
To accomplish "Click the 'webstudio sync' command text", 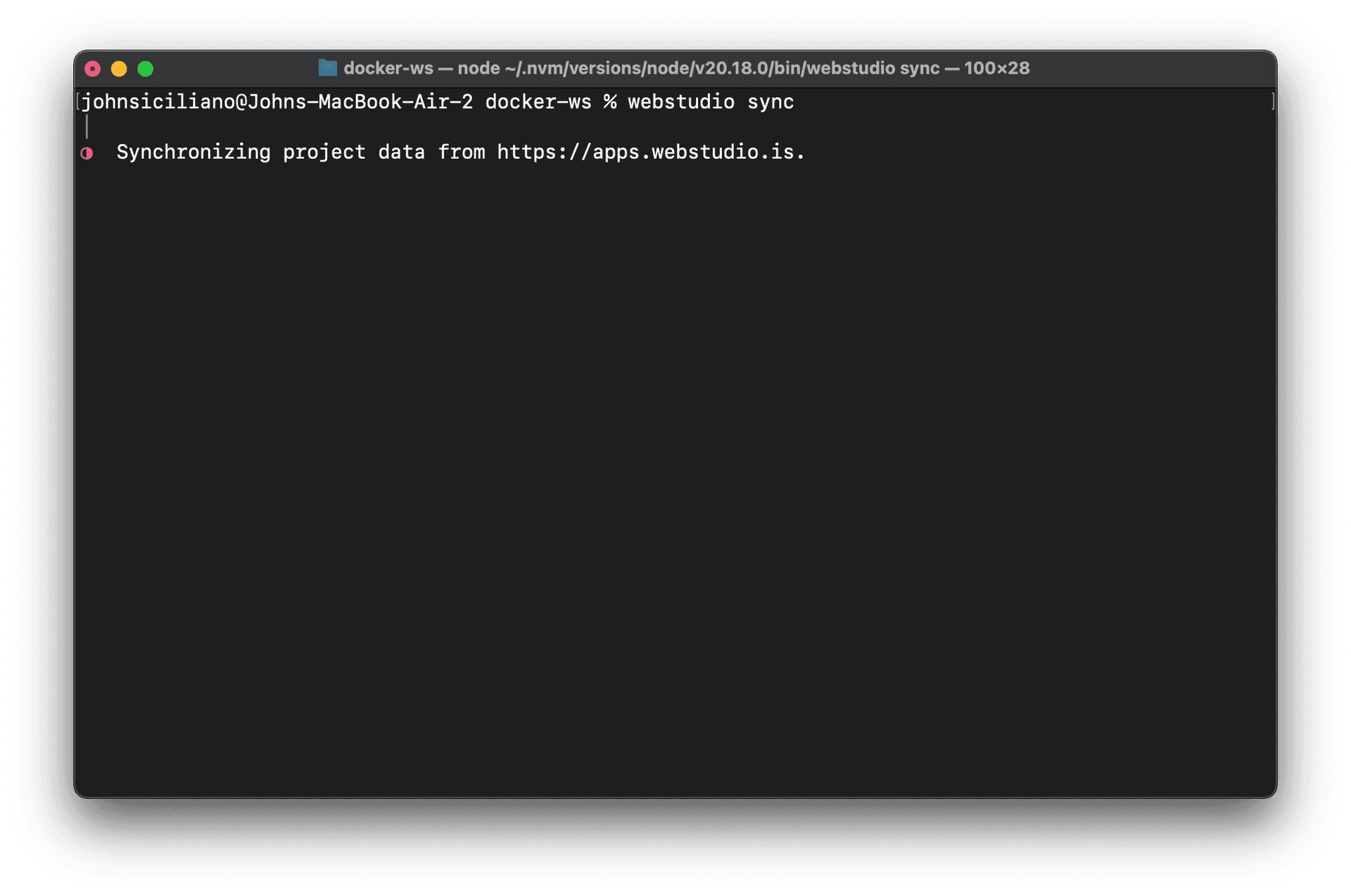I will click(x=711, y=102).
